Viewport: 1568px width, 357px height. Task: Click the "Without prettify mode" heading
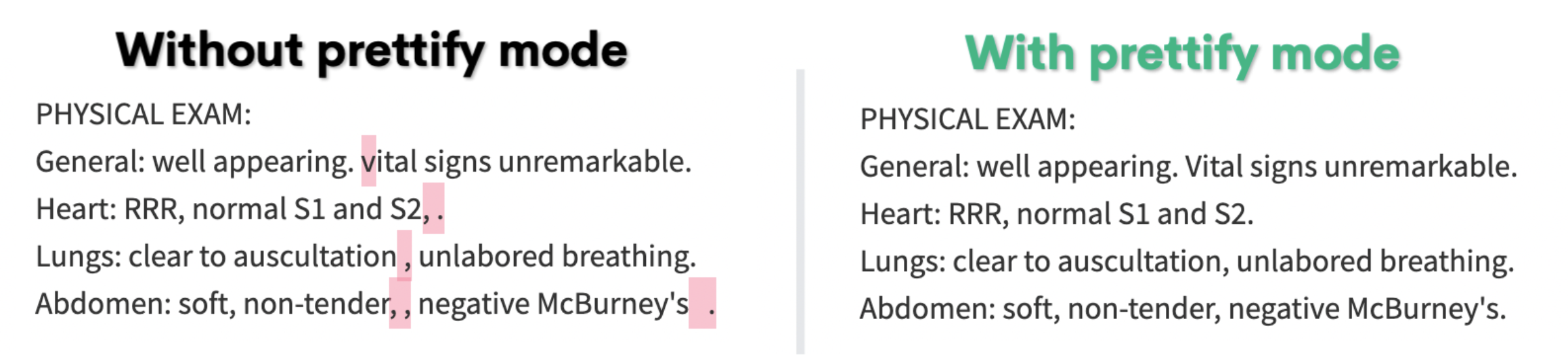click(x=372, y=51)
